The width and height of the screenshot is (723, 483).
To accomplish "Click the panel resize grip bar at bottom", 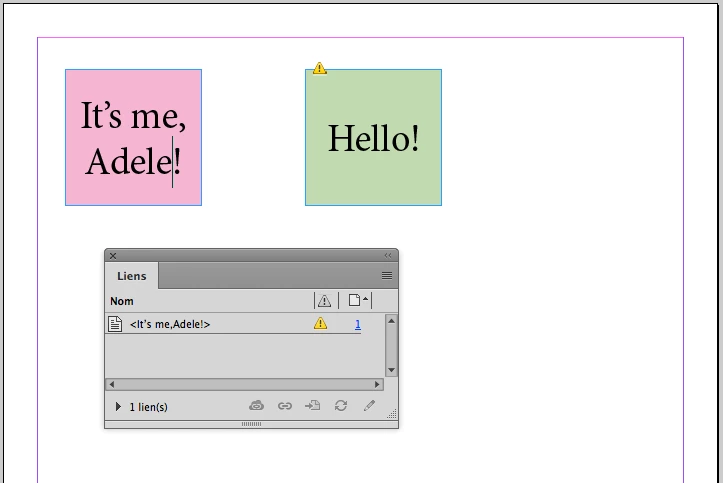I will coord(251,424).
